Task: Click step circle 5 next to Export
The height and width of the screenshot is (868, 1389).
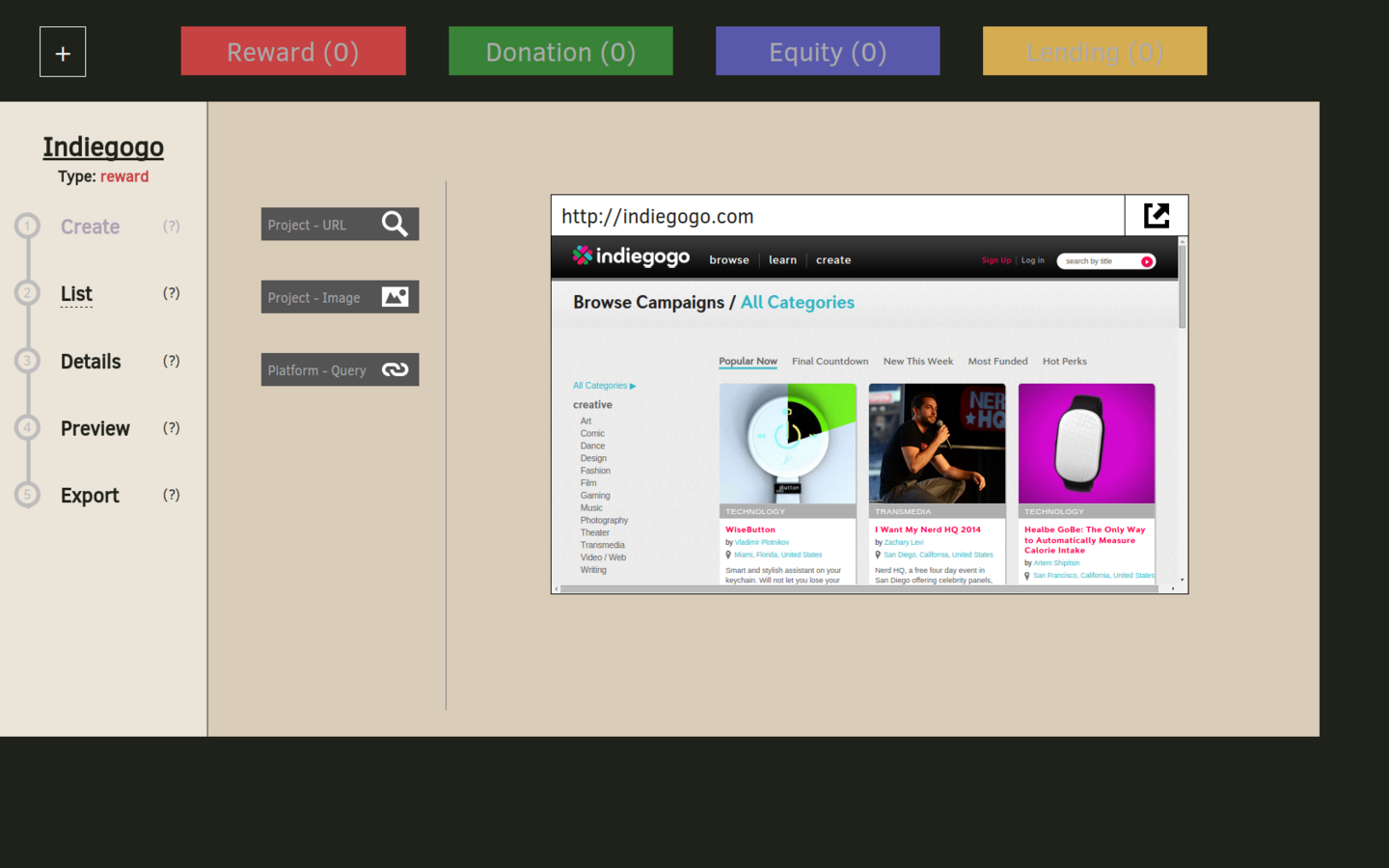Action: point(27,494)
